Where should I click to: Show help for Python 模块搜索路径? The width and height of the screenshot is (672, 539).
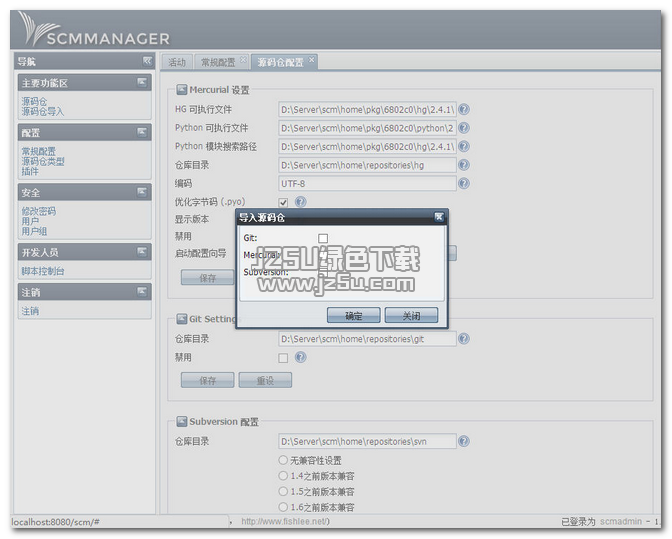(464, 147)
